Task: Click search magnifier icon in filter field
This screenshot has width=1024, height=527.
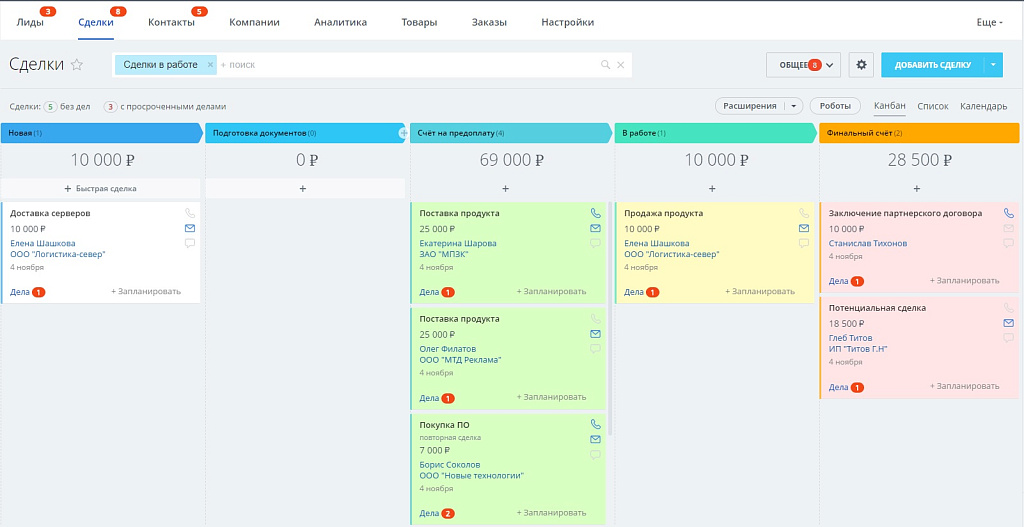Action: (605, 65)
